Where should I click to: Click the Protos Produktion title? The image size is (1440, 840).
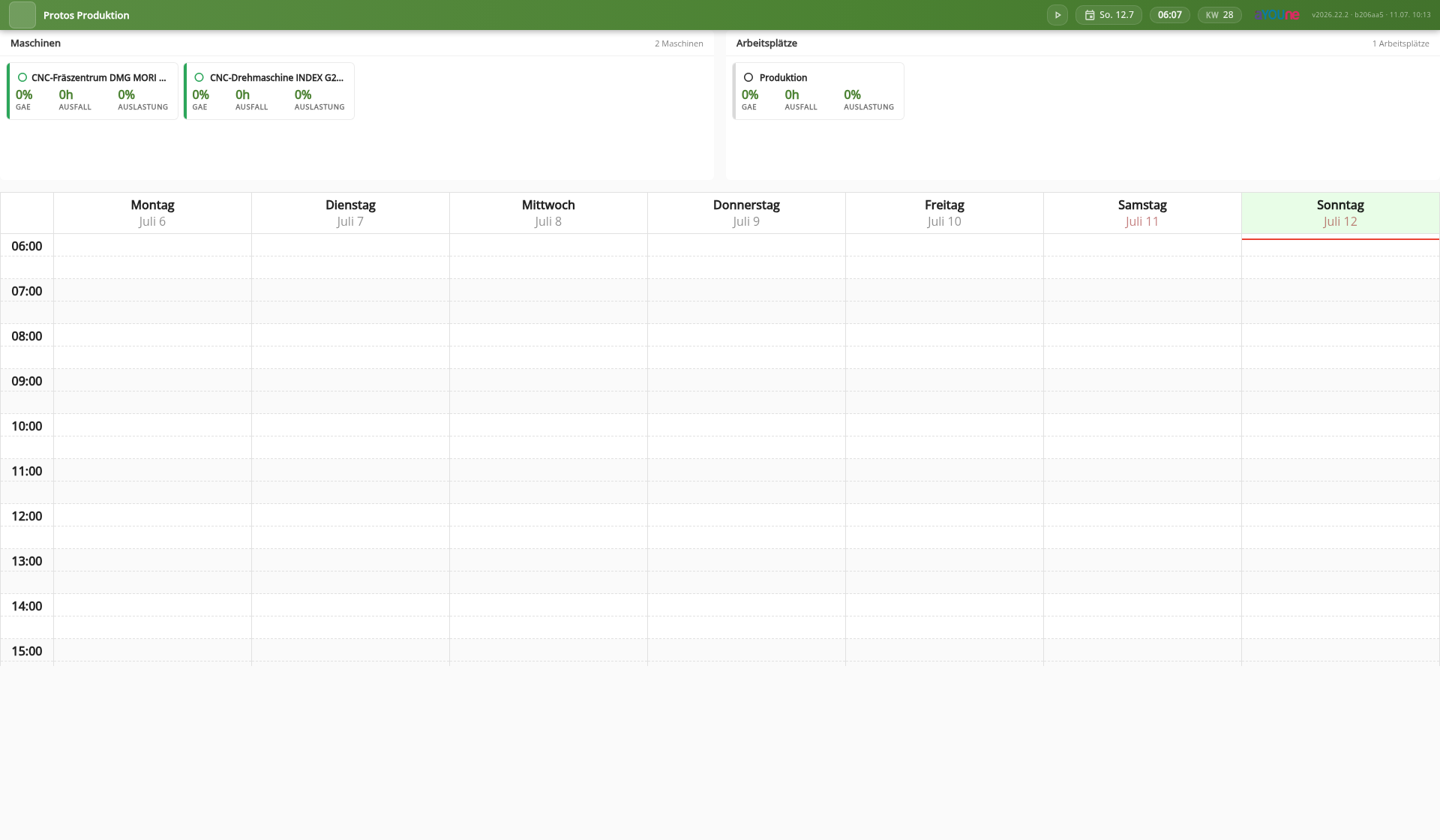[x=86, y=15]
